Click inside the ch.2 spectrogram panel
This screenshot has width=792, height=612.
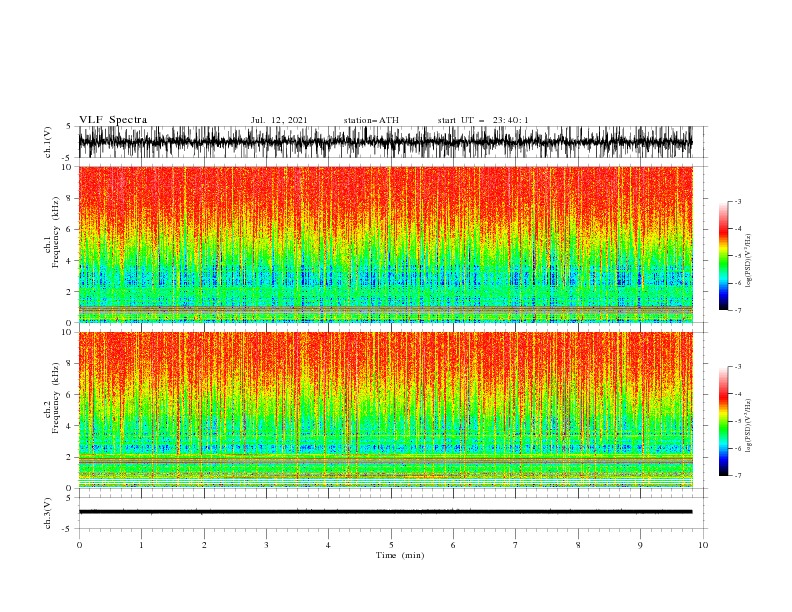click(x=385, y=410)
